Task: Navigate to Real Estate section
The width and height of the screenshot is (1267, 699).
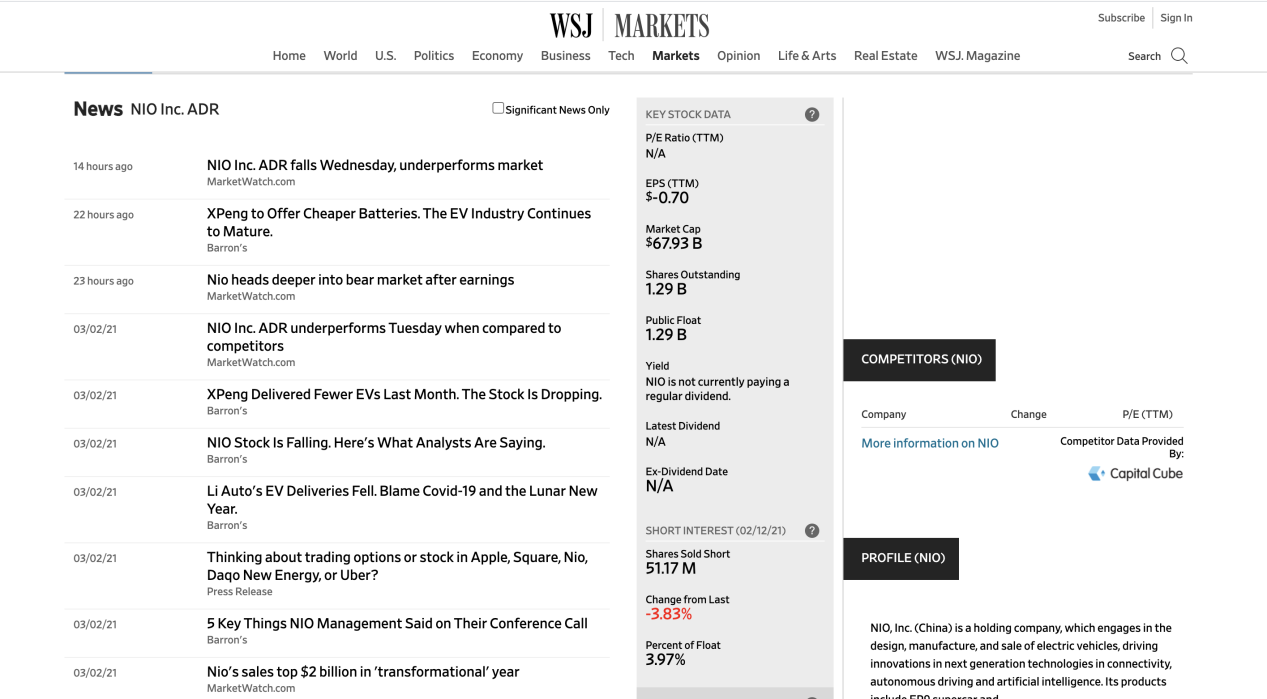Action: 885,56
